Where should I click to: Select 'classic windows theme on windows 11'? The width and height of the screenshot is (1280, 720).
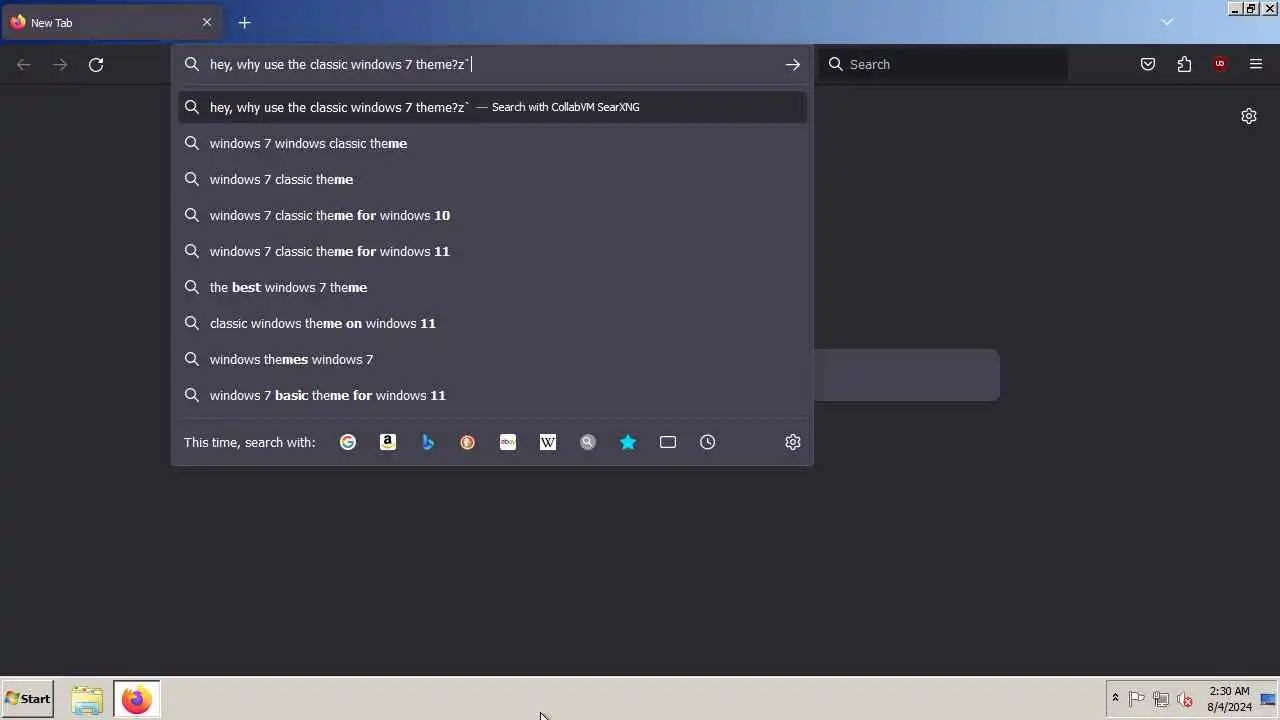pos(492,323)
